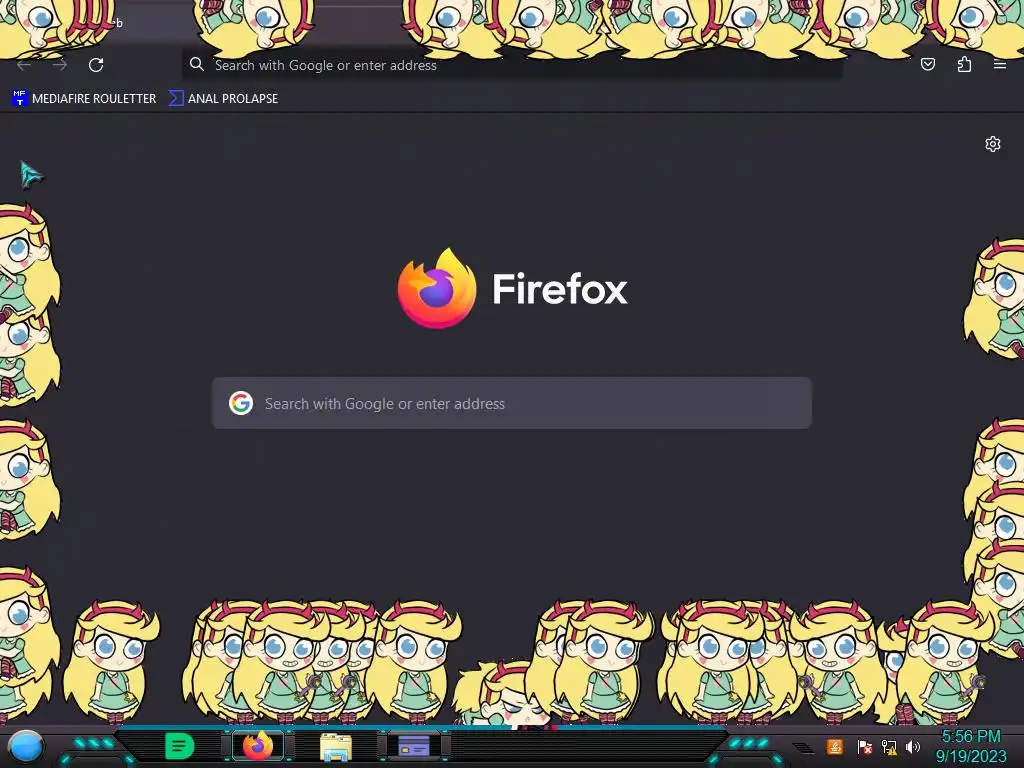Viewport: 1024px width, 768px height.
Task: Reload the current page
Action: tap(96, 65)
